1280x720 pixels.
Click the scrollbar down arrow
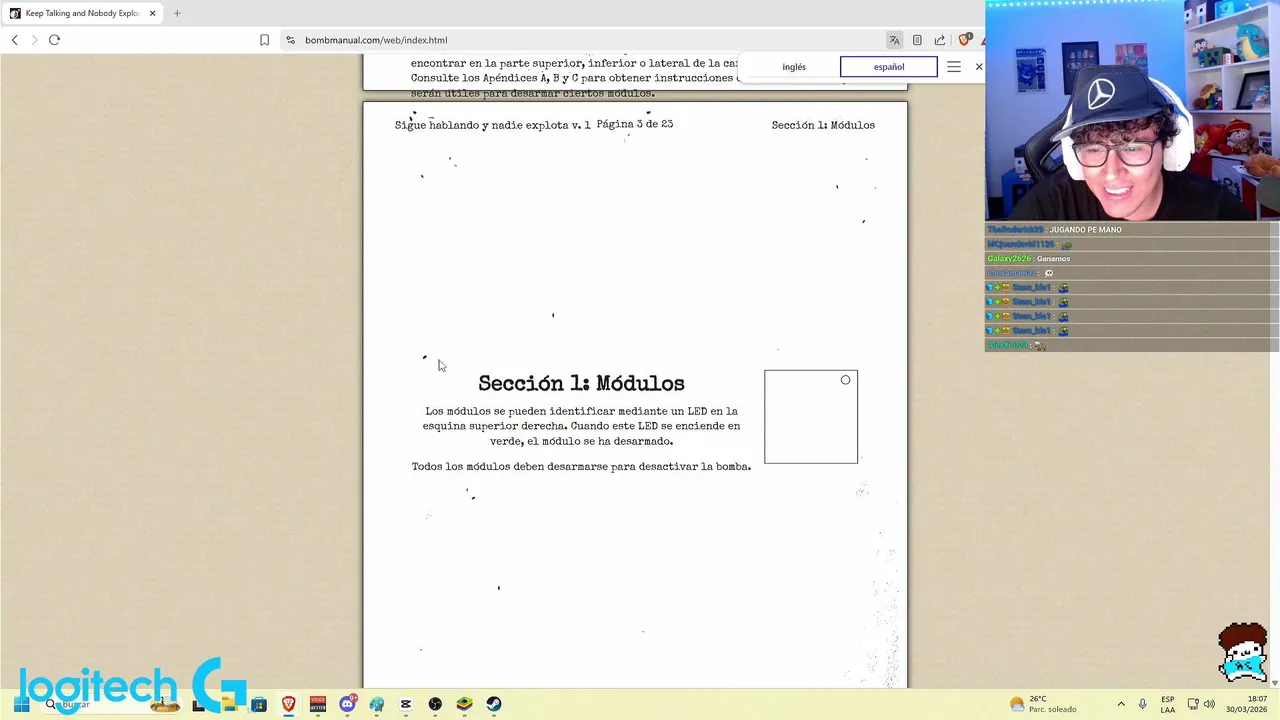tap(1274, 683)
